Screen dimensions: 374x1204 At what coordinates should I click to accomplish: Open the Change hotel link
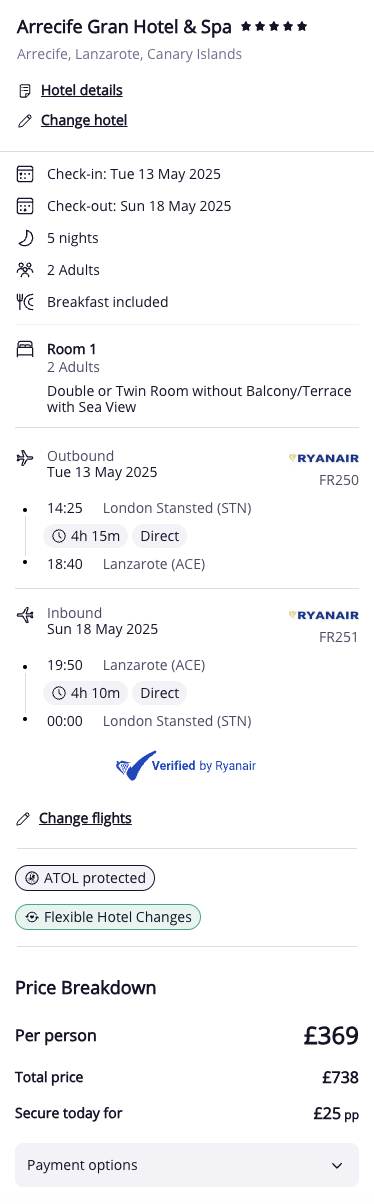84,121
